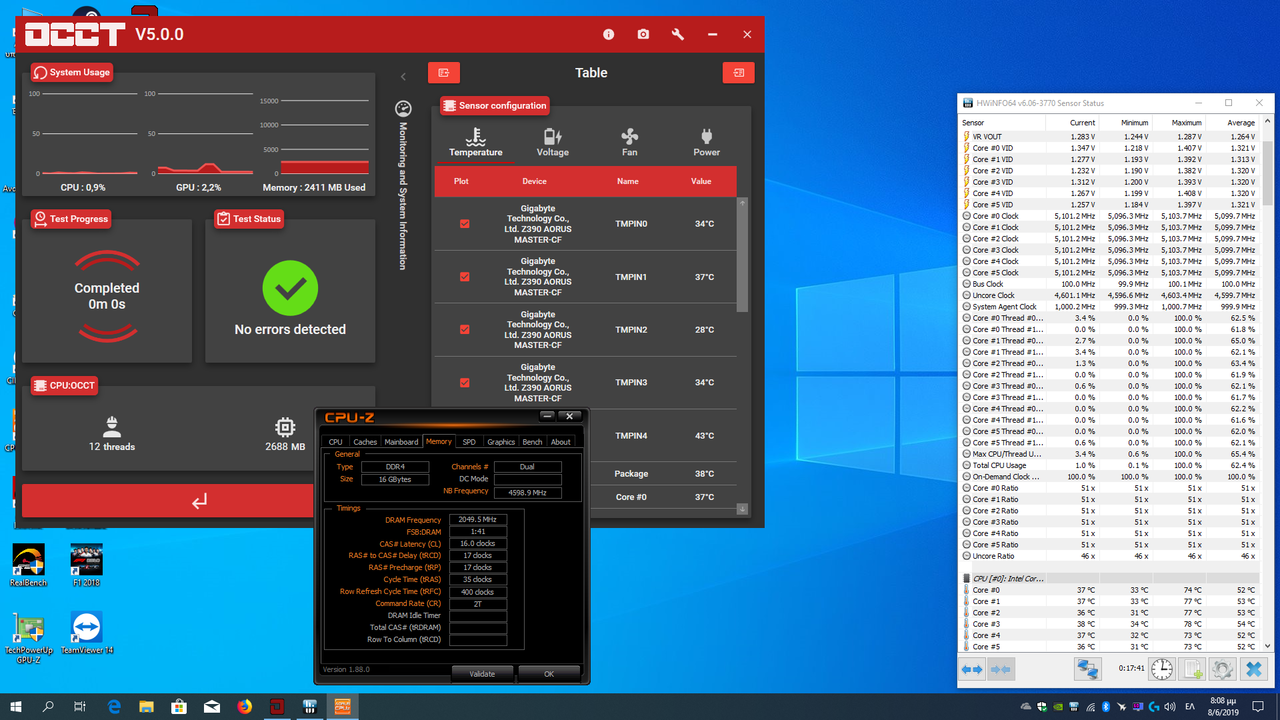The width and height of the screenshot is (1280, 720).
Task: Open HWiNFO sensor settings gear icon
Action: click(x=1221, y=669)
